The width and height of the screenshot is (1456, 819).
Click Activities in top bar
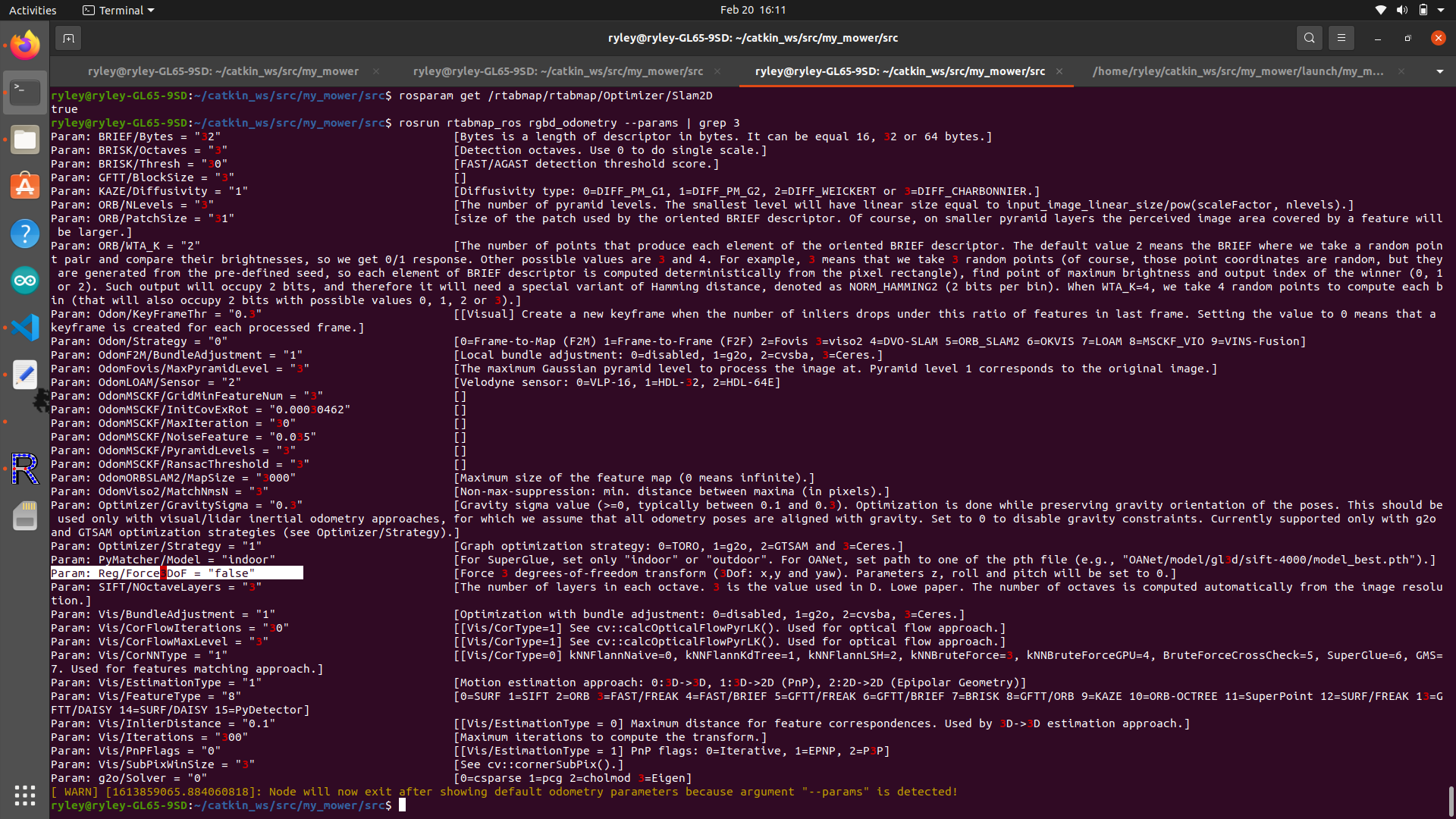[x=33, y=10]
